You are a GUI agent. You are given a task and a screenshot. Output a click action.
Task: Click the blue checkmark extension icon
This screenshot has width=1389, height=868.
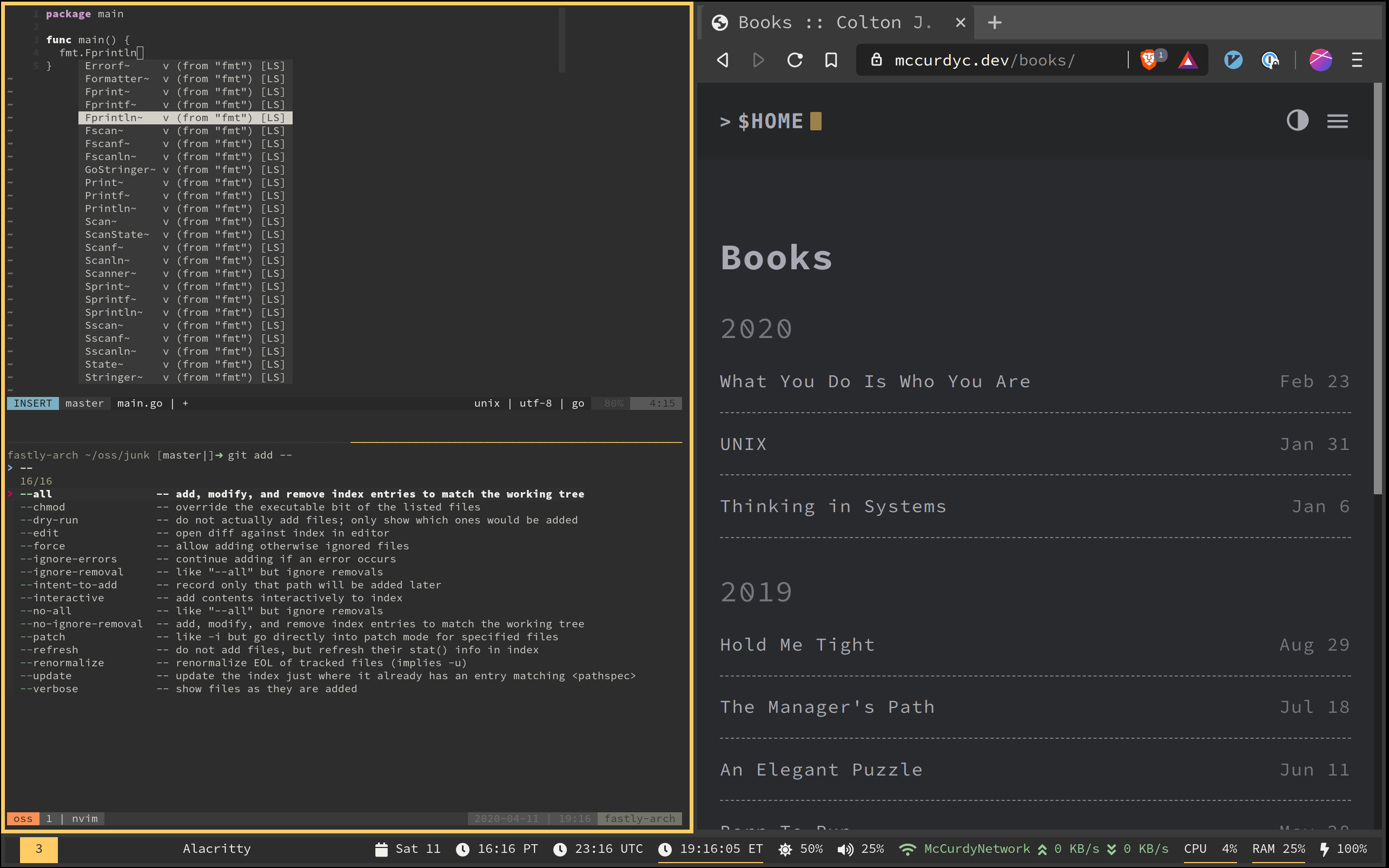(1233, 59)
